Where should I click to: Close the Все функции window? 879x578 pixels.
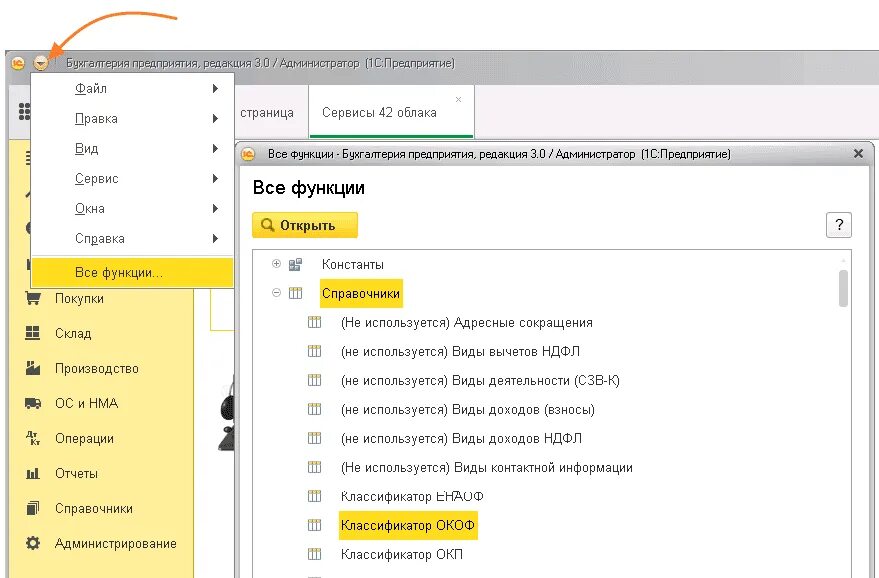858,154
